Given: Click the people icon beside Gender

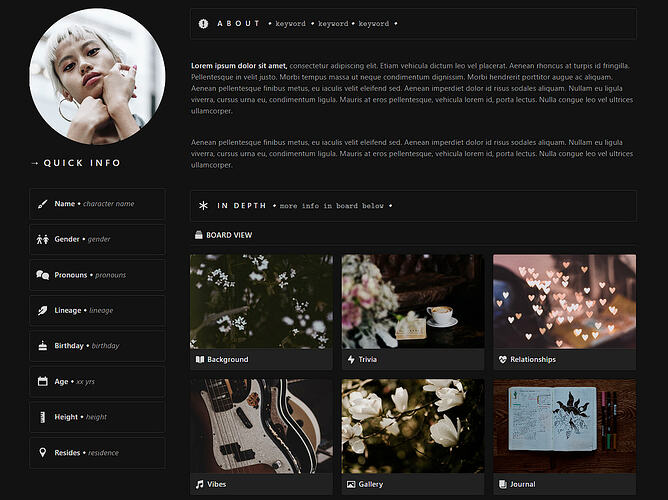Looking at the screenshot, I should (42, 240).
